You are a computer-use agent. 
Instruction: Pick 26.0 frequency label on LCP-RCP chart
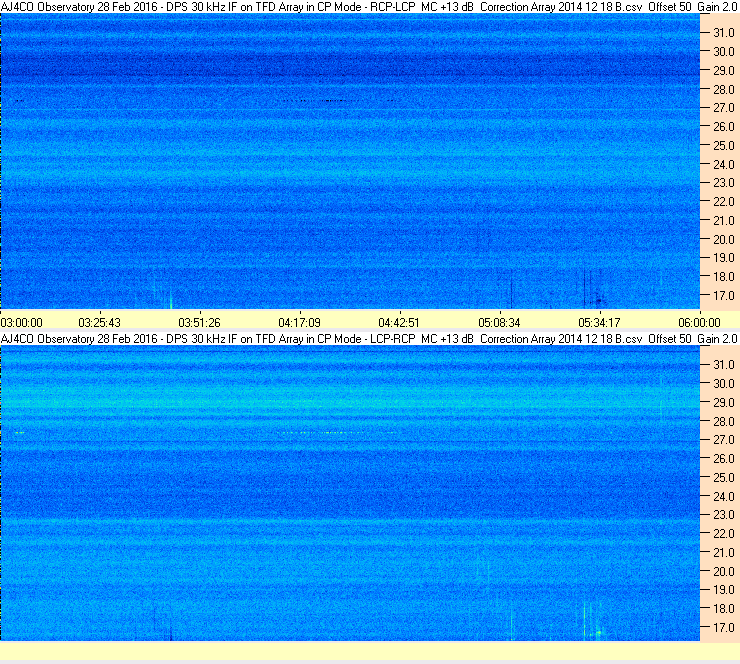point(724,459)
